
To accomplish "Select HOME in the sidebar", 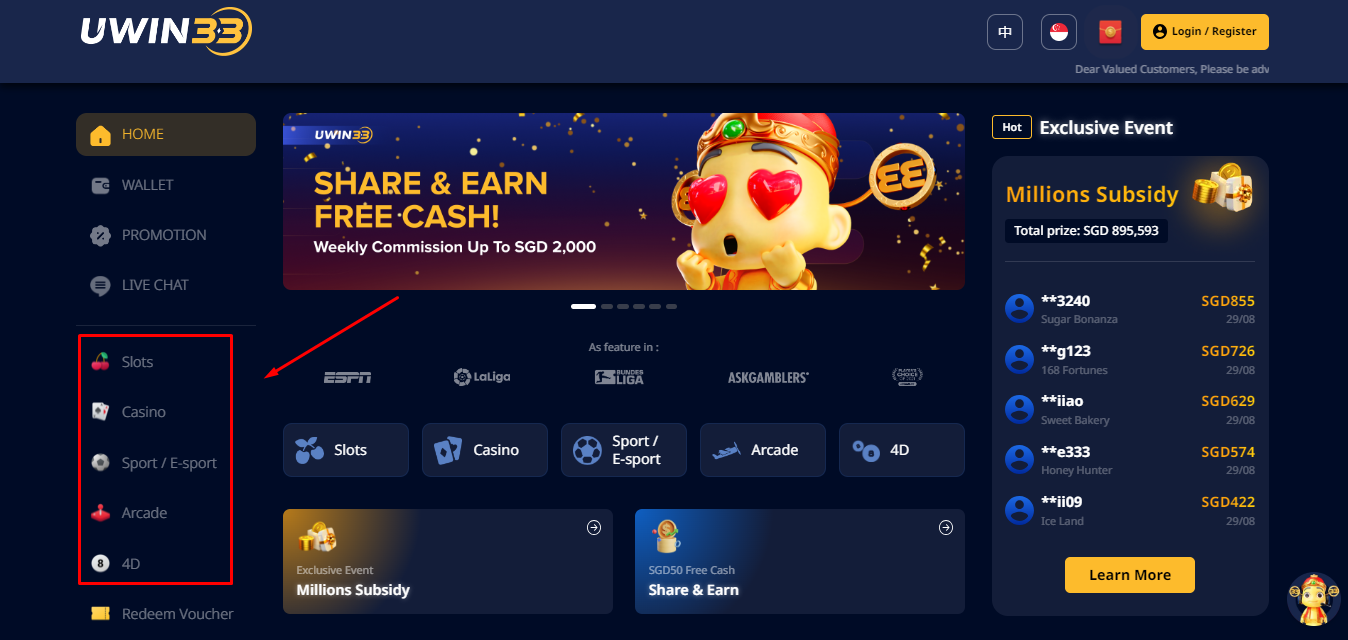I will click(166, 134).
